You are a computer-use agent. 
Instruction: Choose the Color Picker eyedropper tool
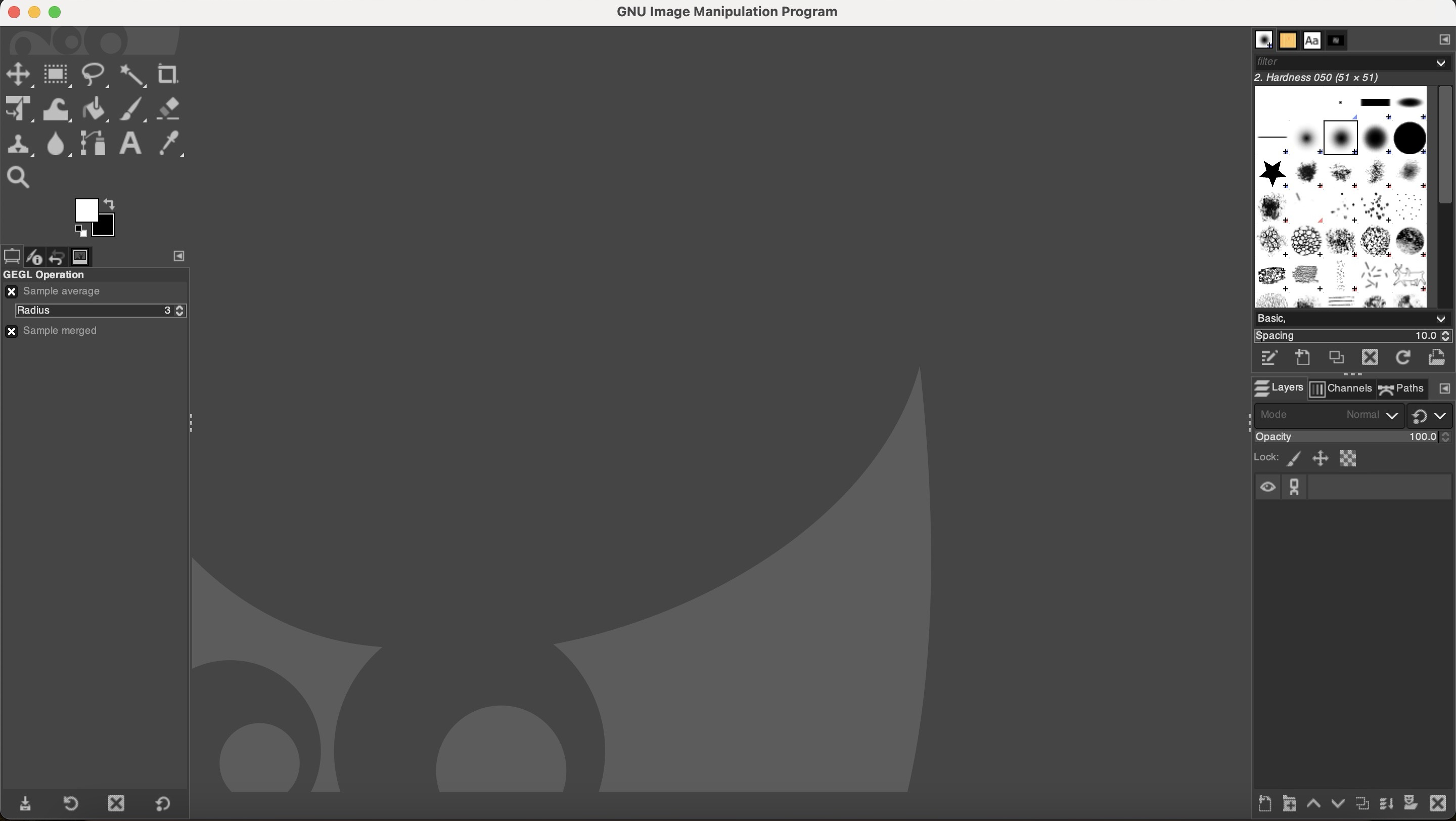tap(169, 143)
